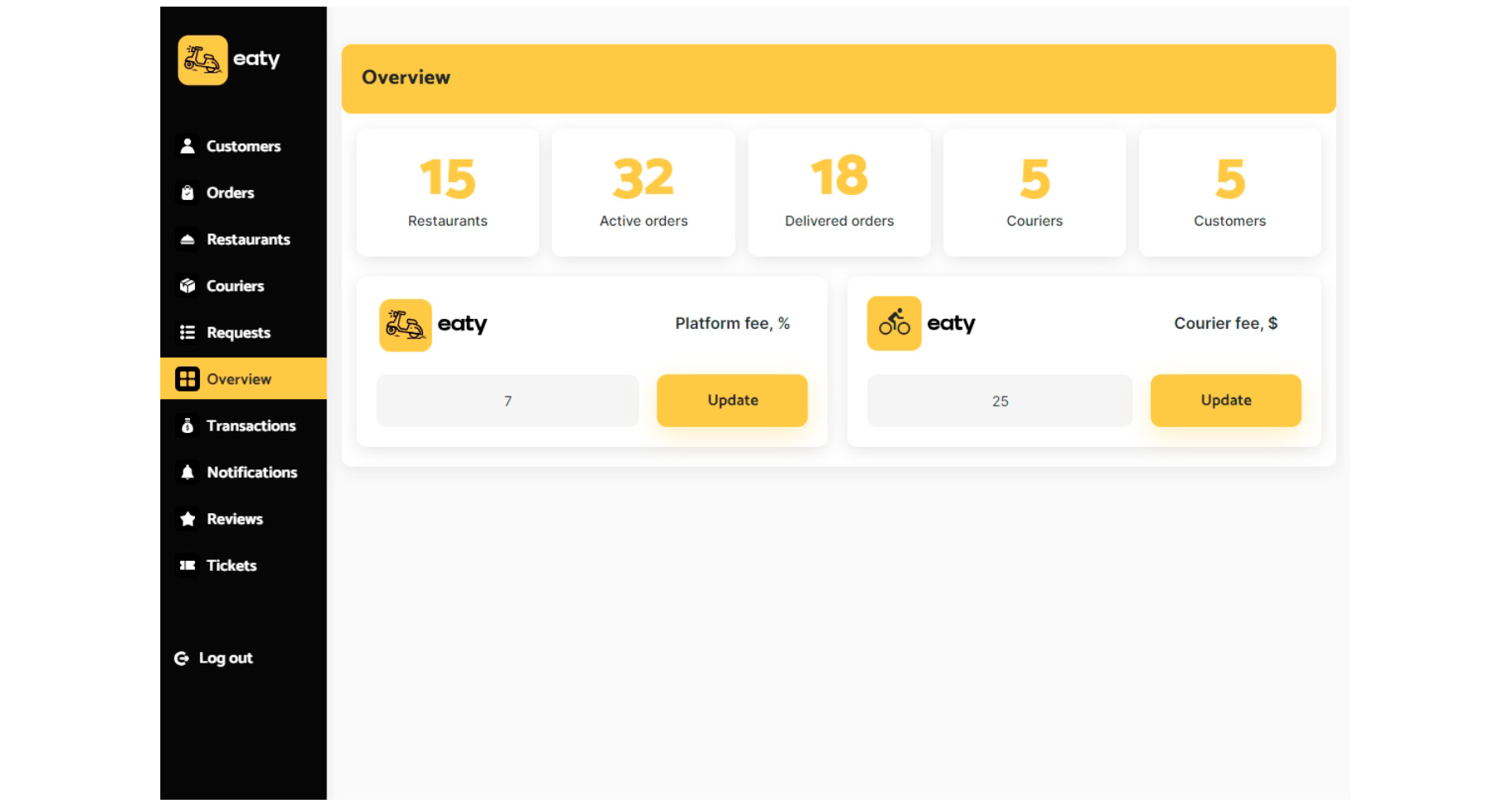Click the scooter icon on Platform fee card
The height and width of the screenshot is (808, 1512).
coord(406,325)
